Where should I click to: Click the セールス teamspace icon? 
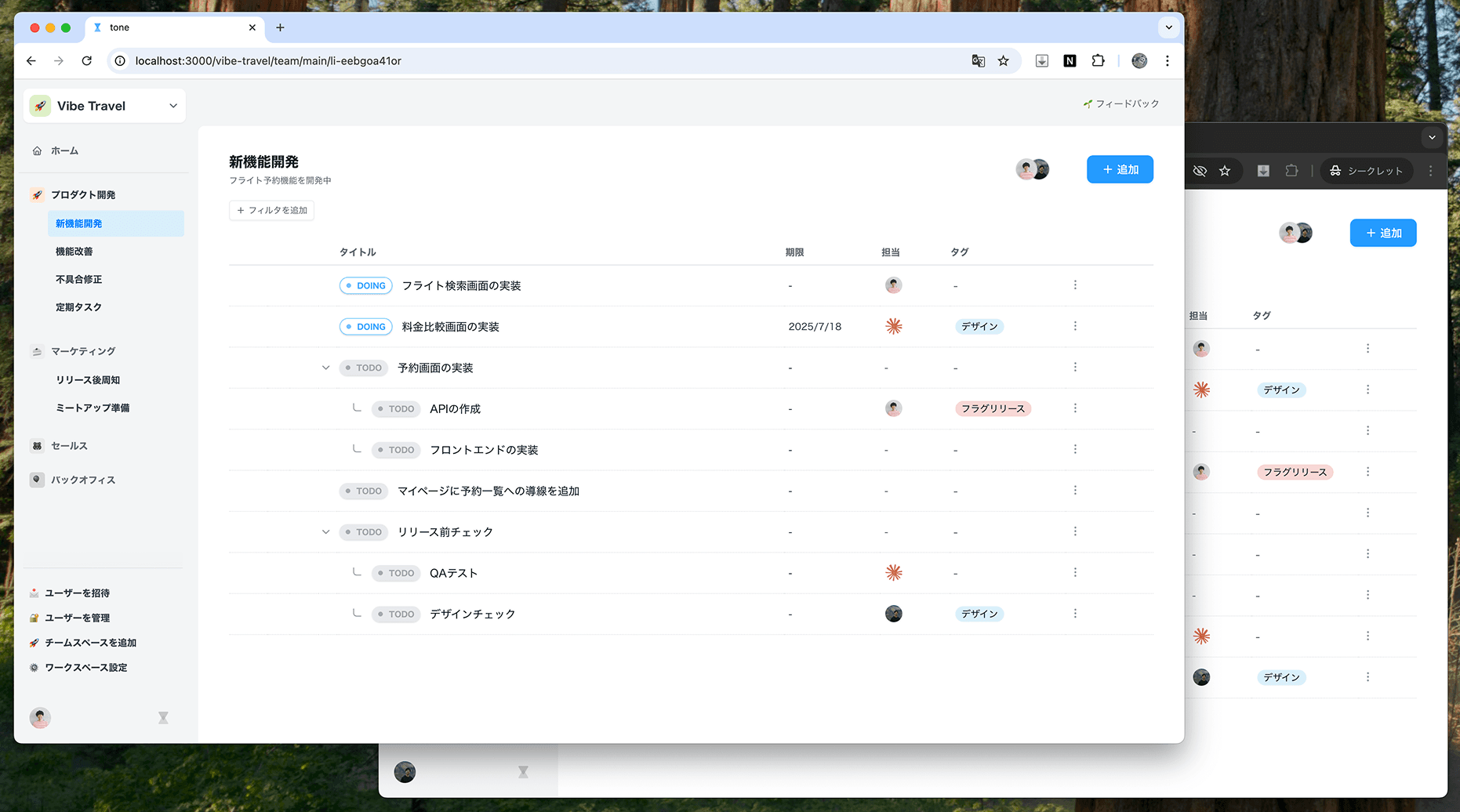[x=37, y=445]
